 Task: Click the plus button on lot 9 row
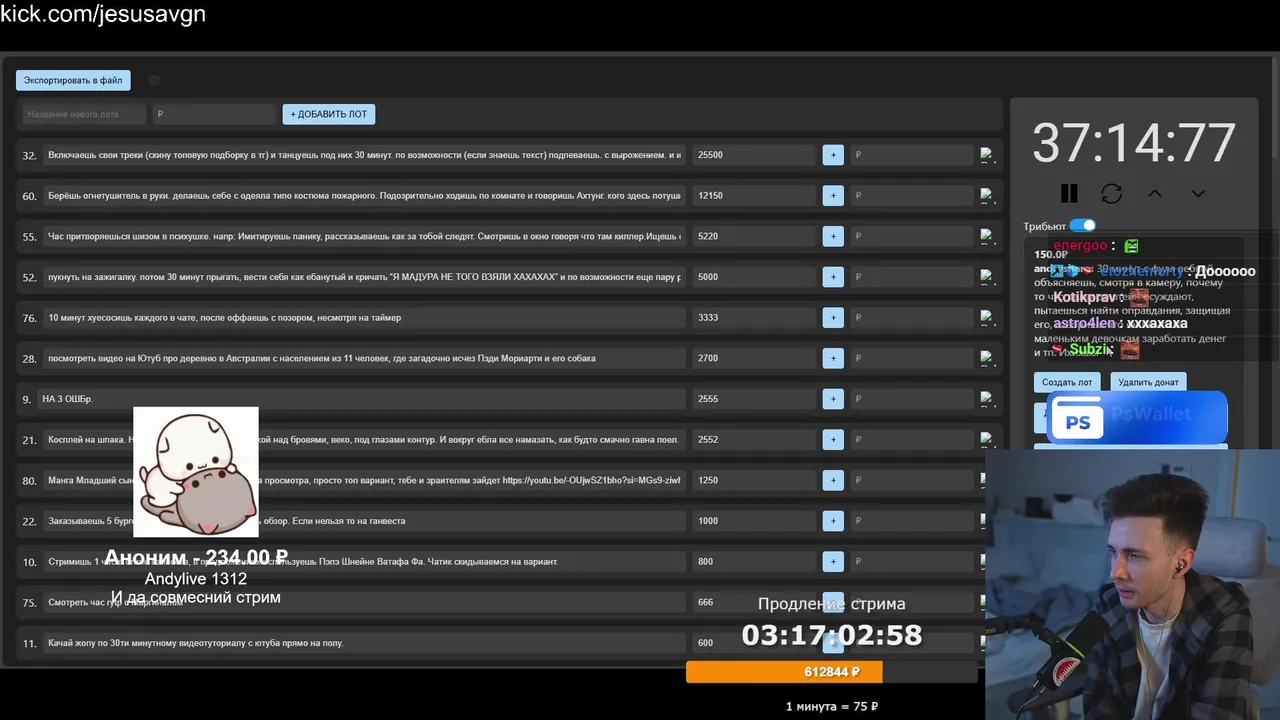tap(833, 399)
